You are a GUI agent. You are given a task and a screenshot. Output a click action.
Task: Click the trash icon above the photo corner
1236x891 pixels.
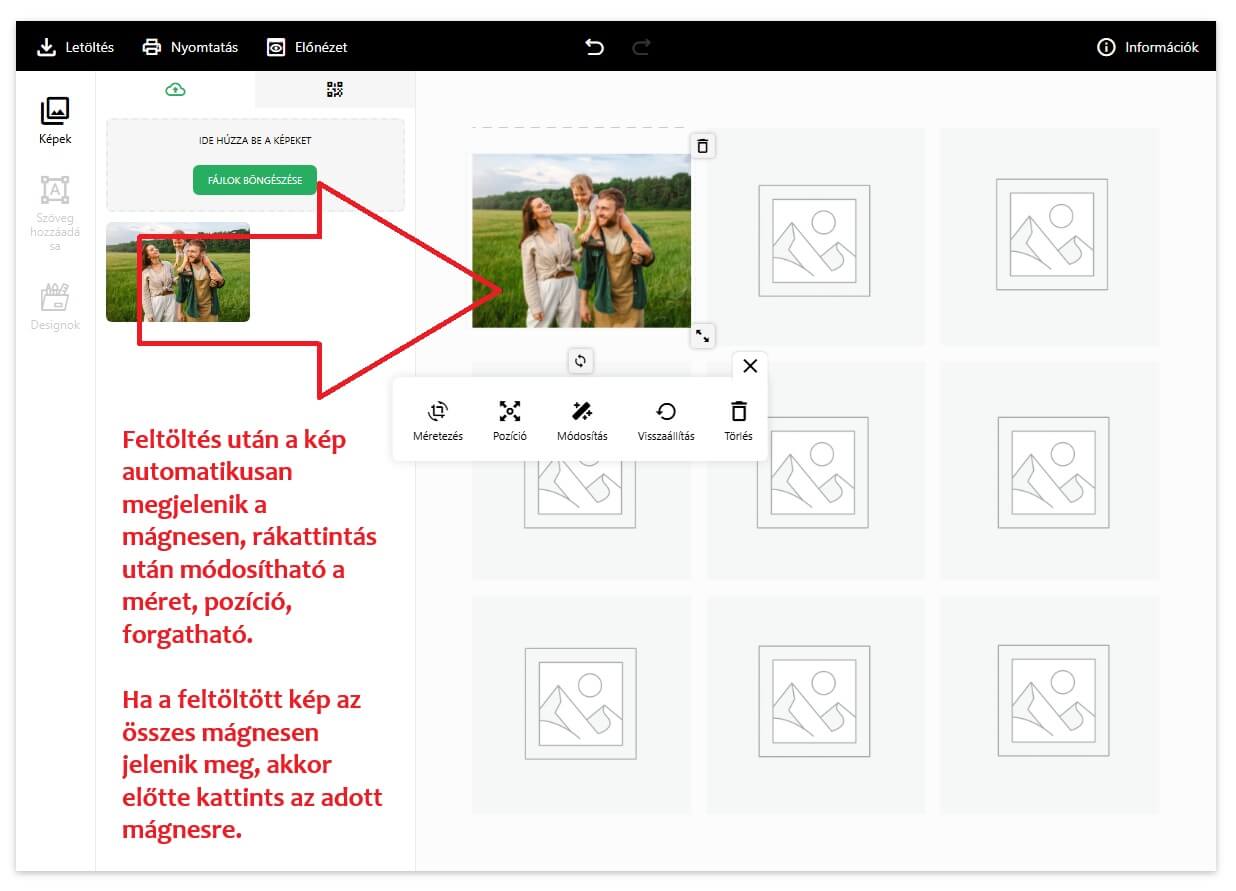tap(703, 146)
